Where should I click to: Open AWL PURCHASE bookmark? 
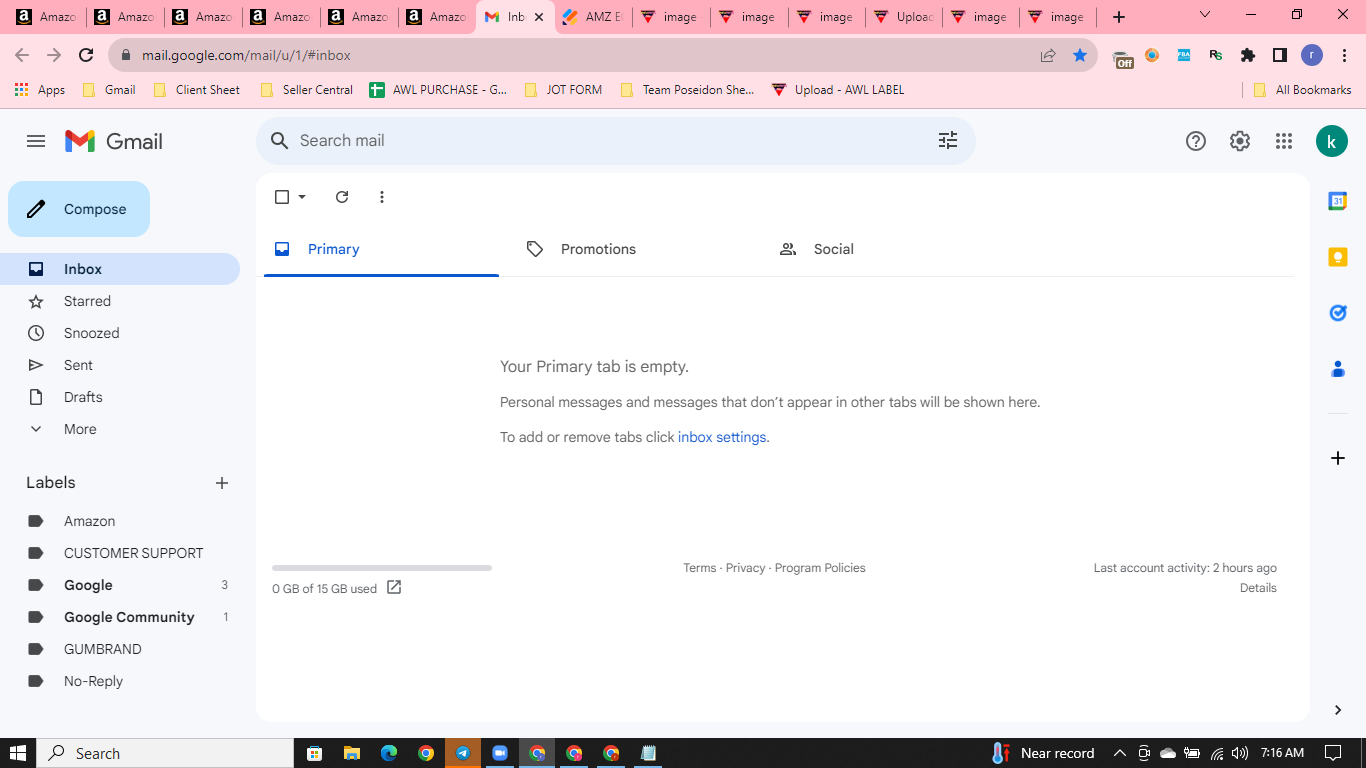coord(438,90)
